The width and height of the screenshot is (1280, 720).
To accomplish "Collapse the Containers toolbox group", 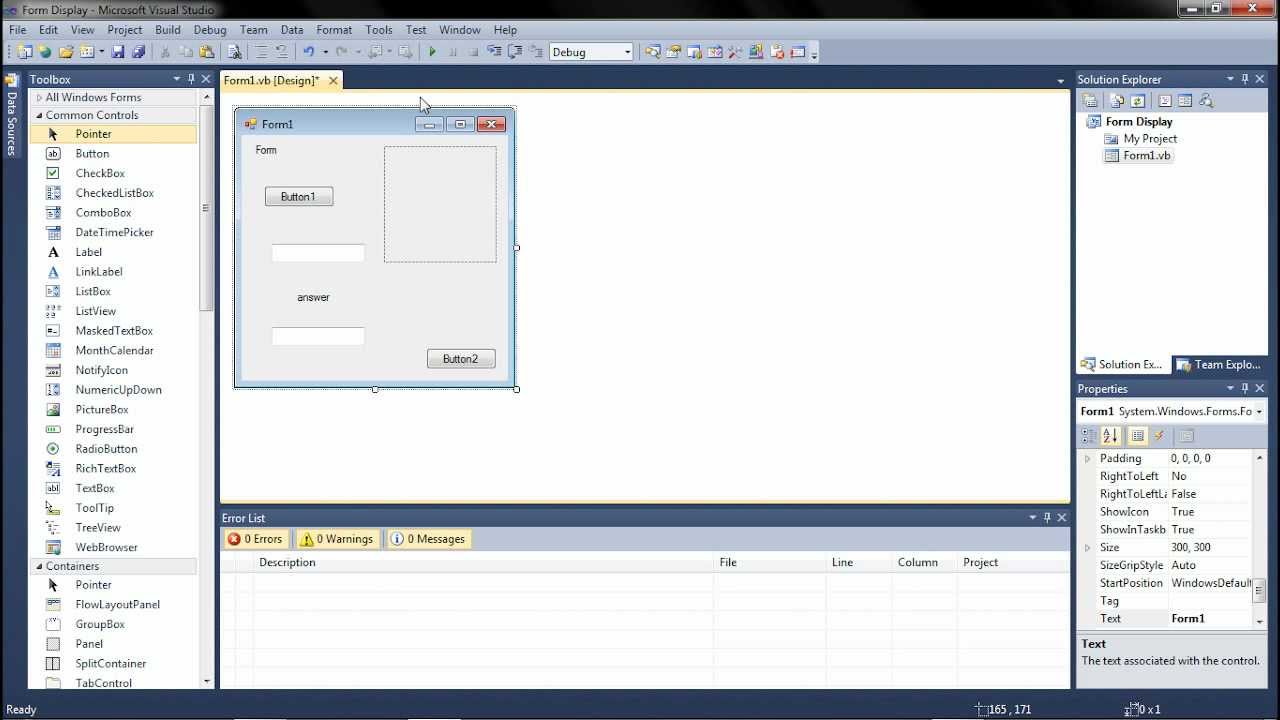I will coord(39,567).
